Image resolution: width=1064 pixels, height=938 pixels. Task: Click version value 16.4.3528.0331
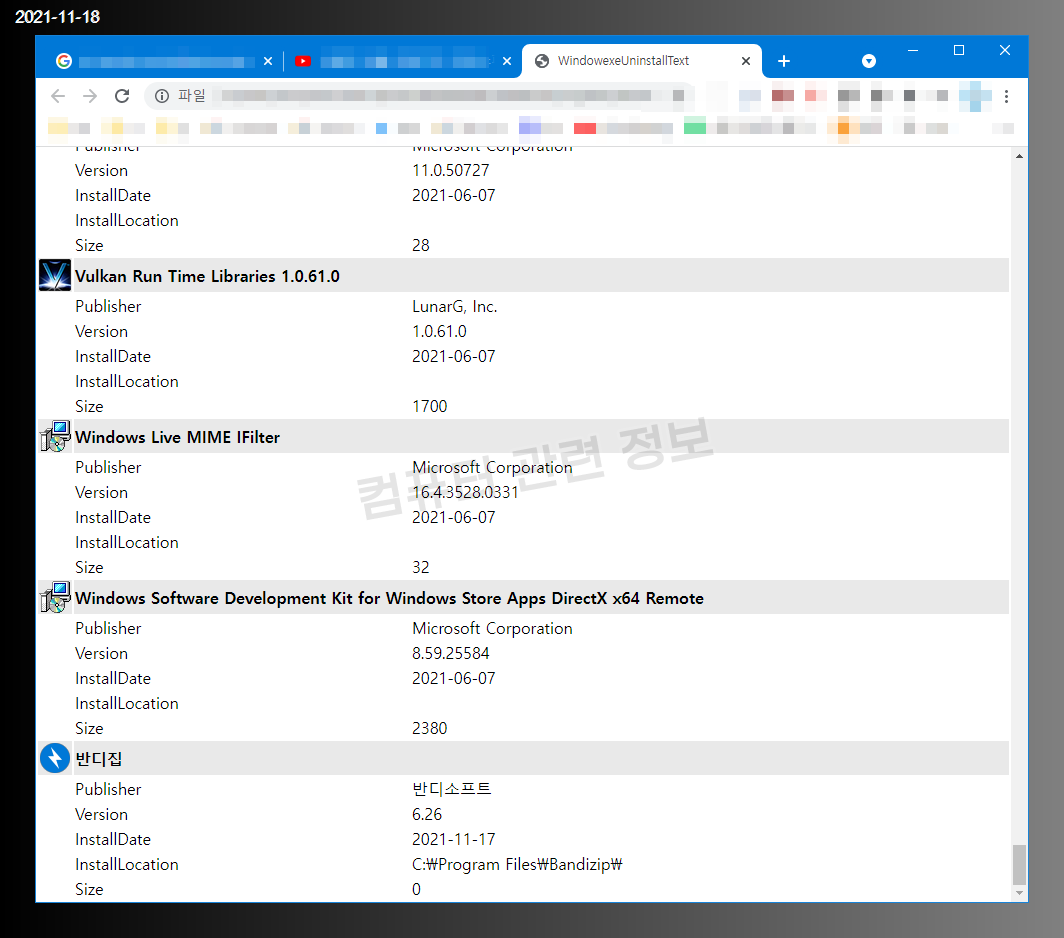tap(466, 492)
